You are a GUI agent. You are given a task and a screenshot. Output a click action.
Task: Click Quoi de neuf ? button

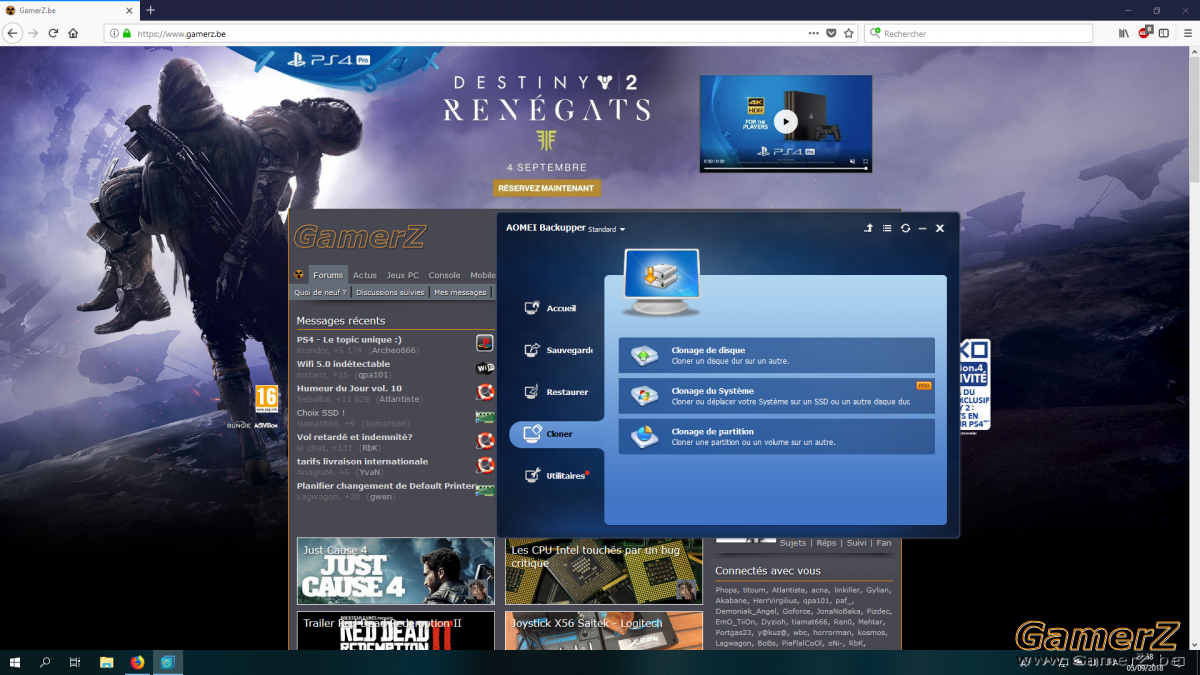pyautogui.click(x=320, y=292)
